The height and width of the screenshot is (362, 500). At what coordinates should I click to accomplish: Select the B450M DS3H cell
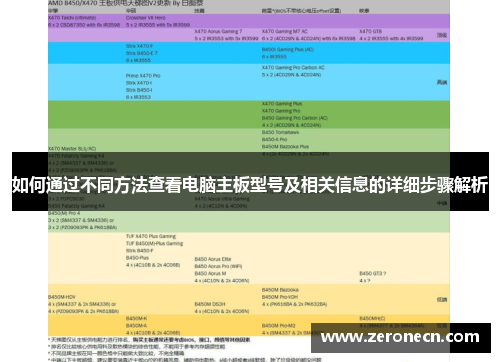tap(210, 304)
